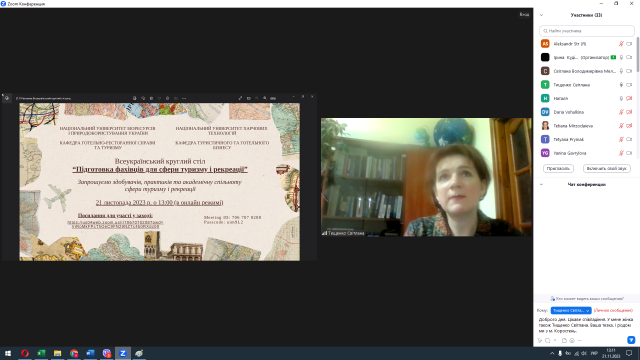Click the unmute myself button
The width and height of the screenshot is (640, 360).
pos(607,169)
